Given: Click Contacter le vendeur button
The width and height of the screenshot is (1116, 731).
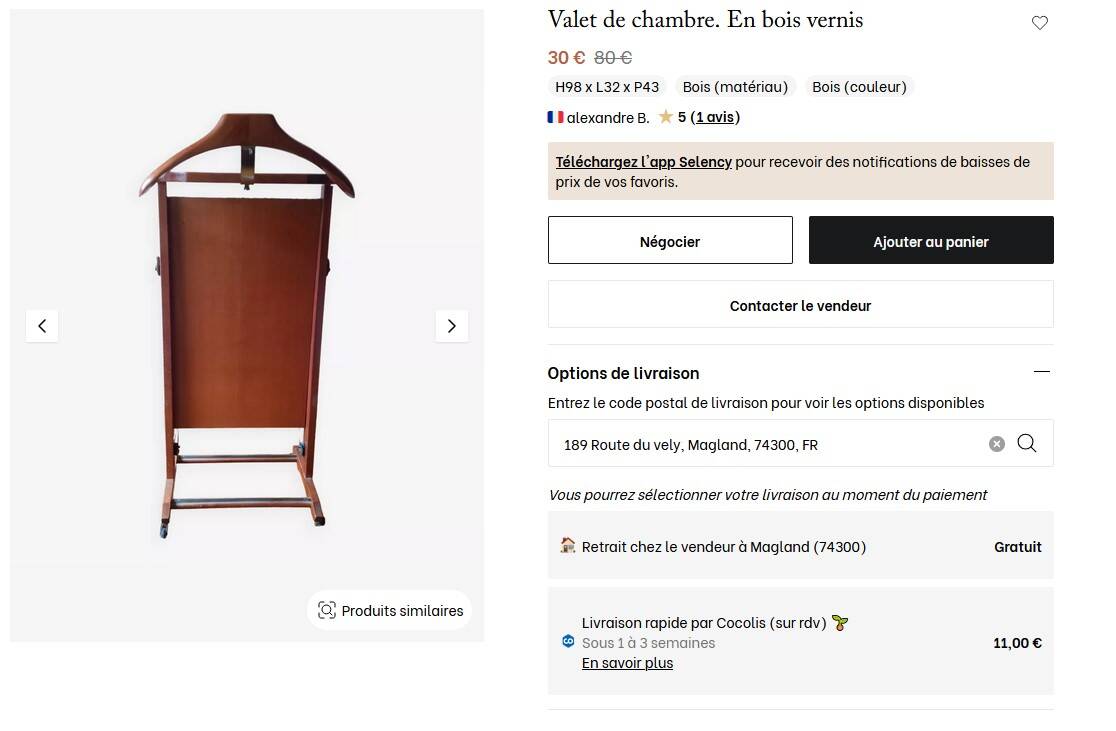Looking at the screenshot, I should (800, 306).
